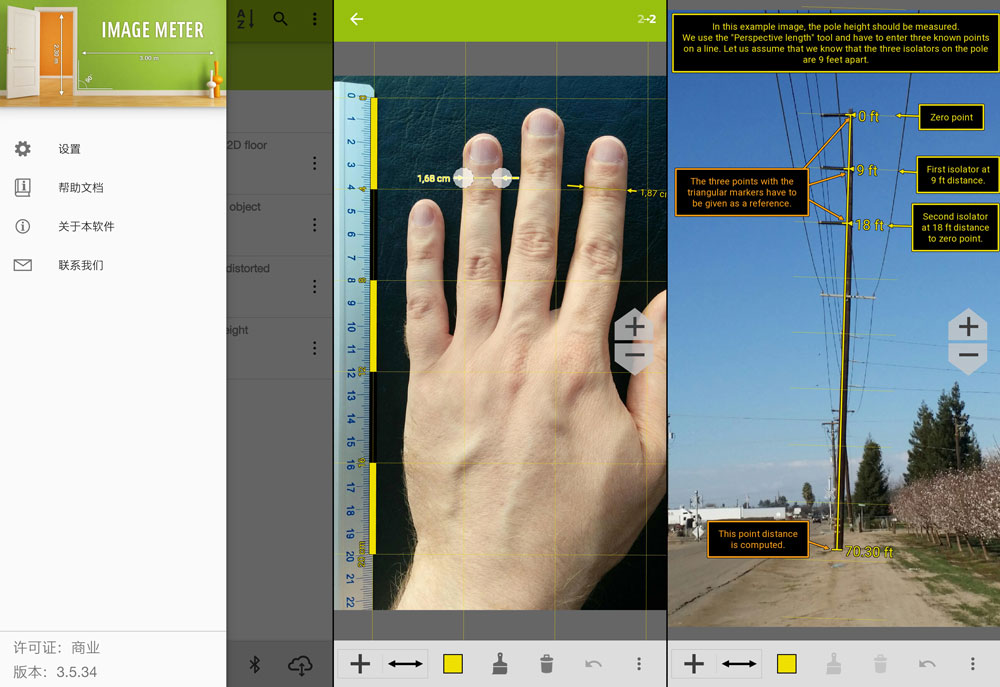Open 关于本软件 about entry
This screenshot has height=687, width=1000.
click(86, 226)
